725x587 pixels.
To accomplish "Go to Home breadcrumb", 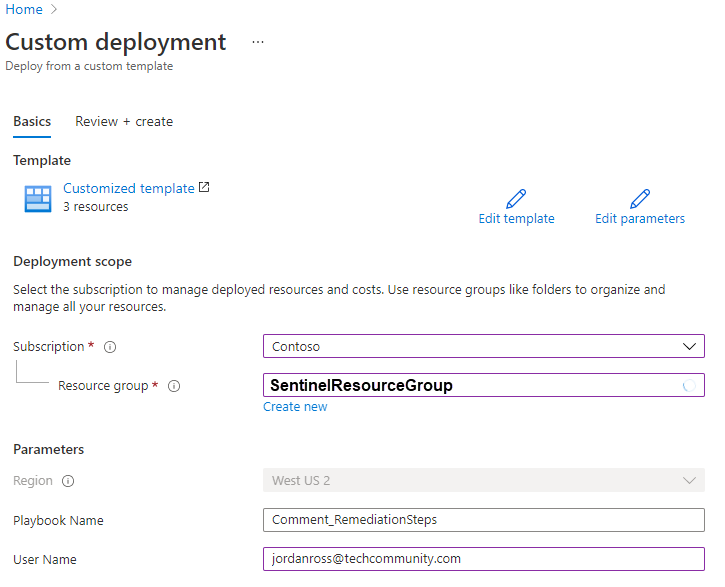I will click(x=24, y=10).
